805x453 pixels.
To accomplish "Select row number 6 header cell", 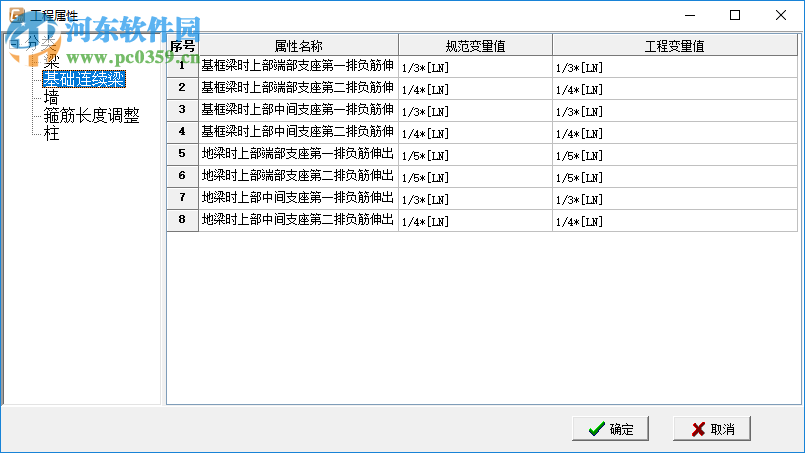I will point(182,177).
